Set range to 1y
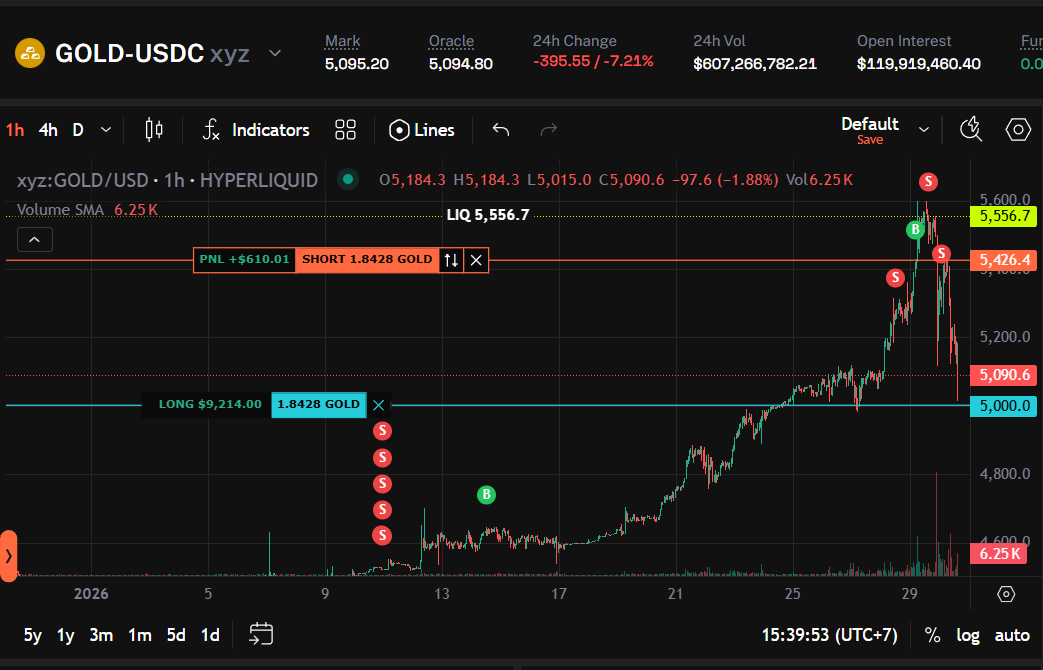The image size is (1043, 670). 65,635
